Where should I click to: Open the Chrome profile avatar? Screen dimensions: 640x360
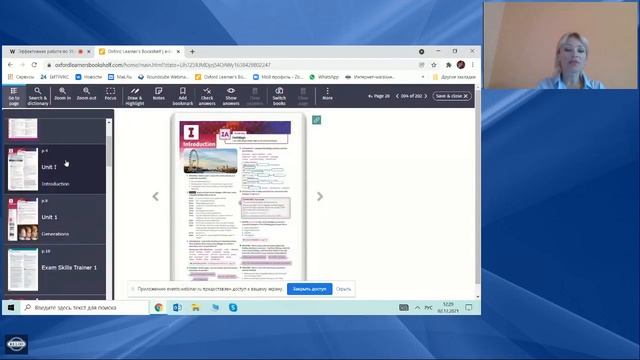[x=461, y=65]
